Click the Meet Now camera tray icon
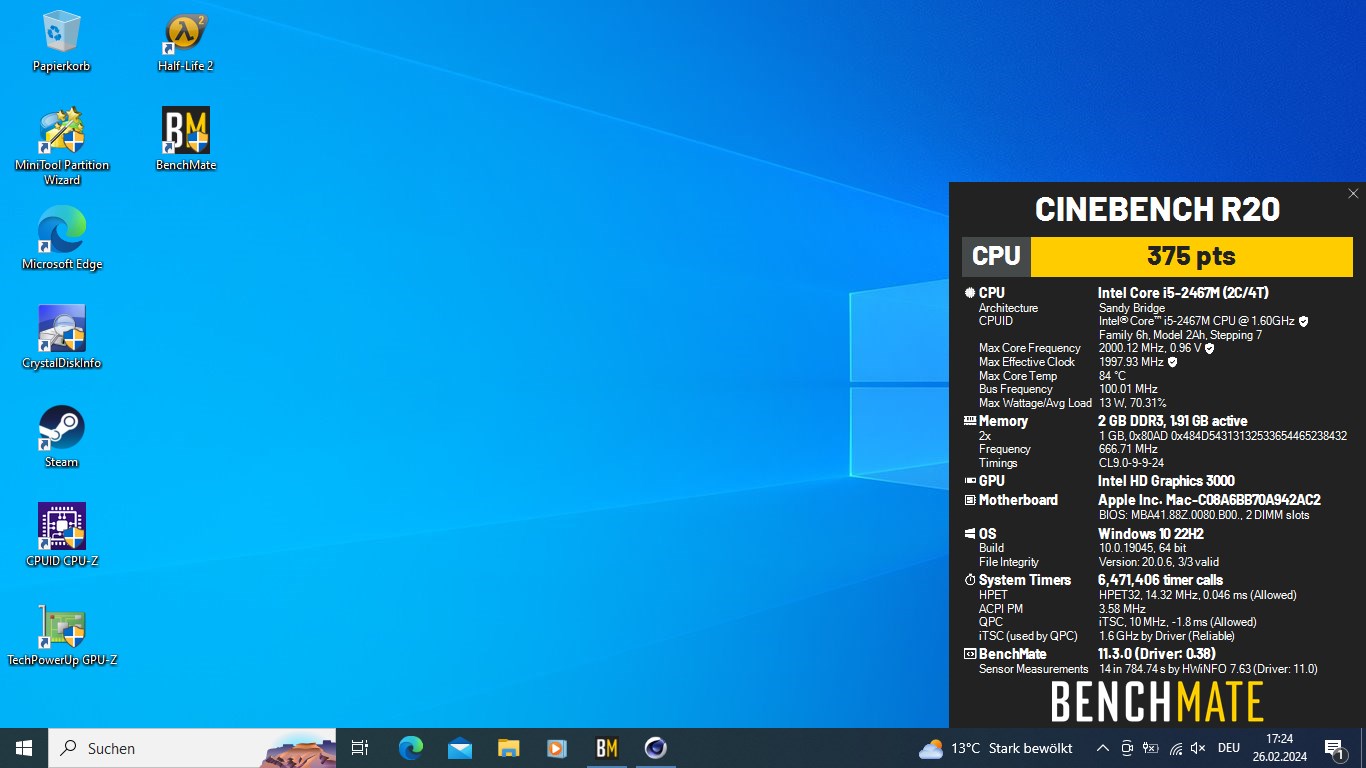Screen dimensions: 1366x768 1127,748
